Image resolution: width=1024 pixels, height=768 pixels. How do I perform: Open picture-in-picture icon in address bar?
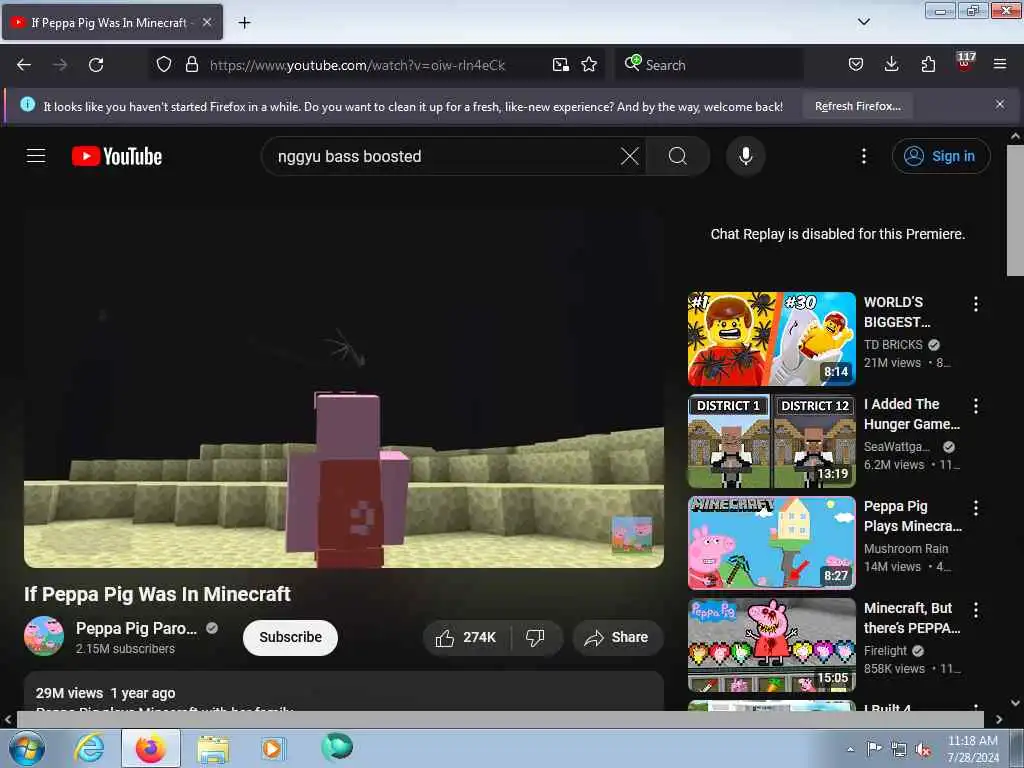[560, 65]
